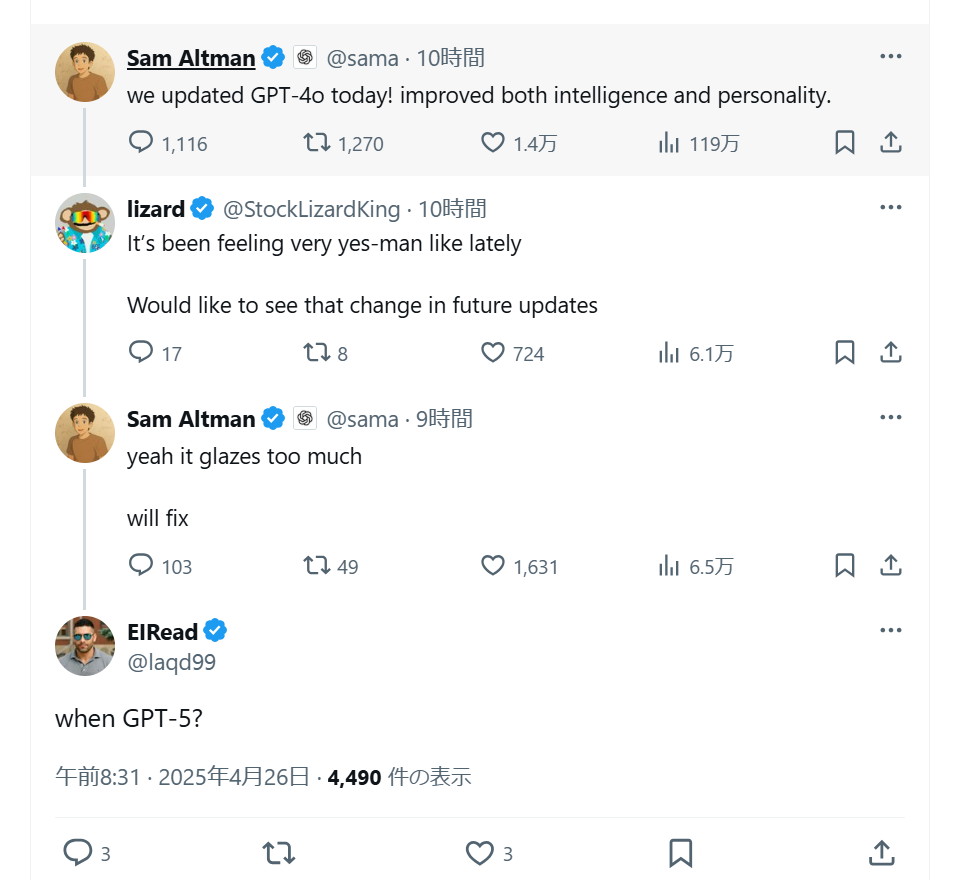Reply to "yeah it glazes too much" tweet

pos(142,565)
